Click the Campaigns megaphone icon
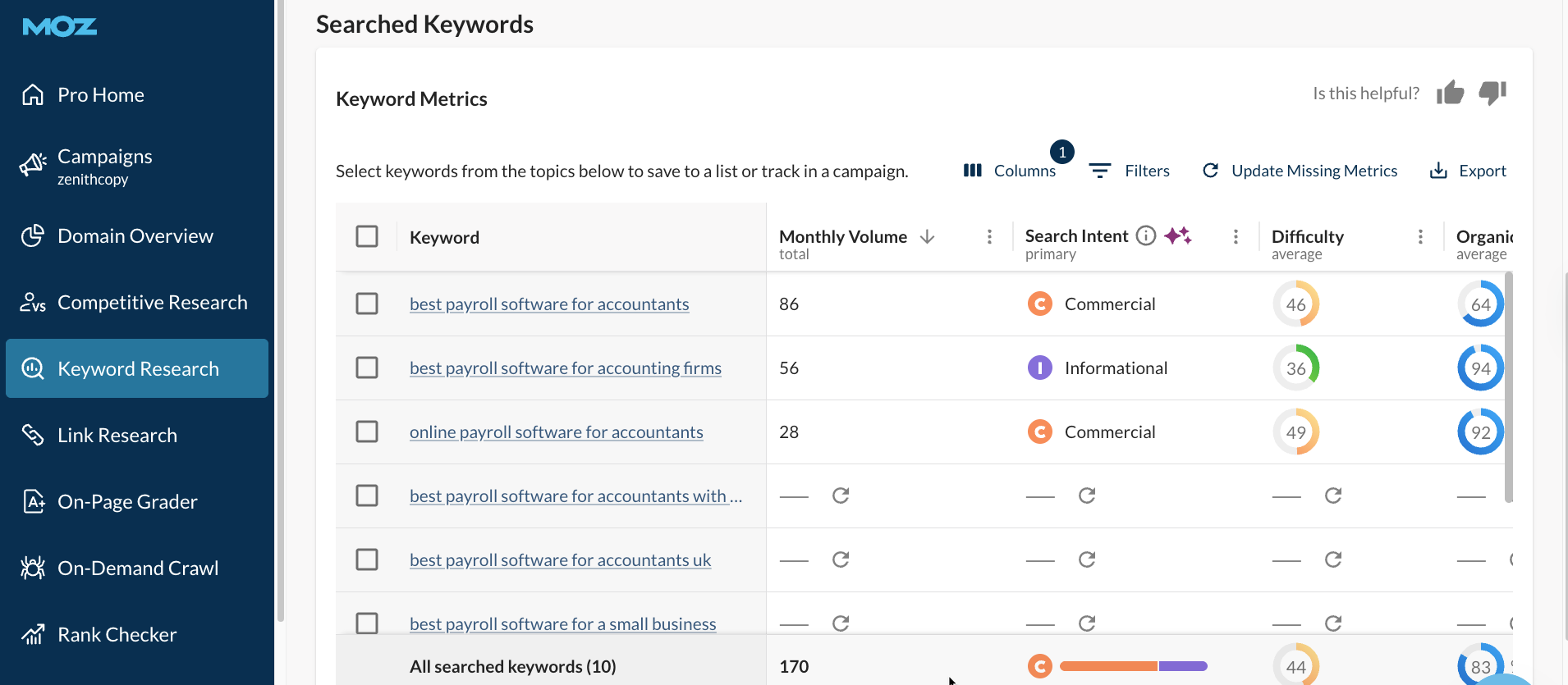 pyautogui.click(x=33, y=164)
